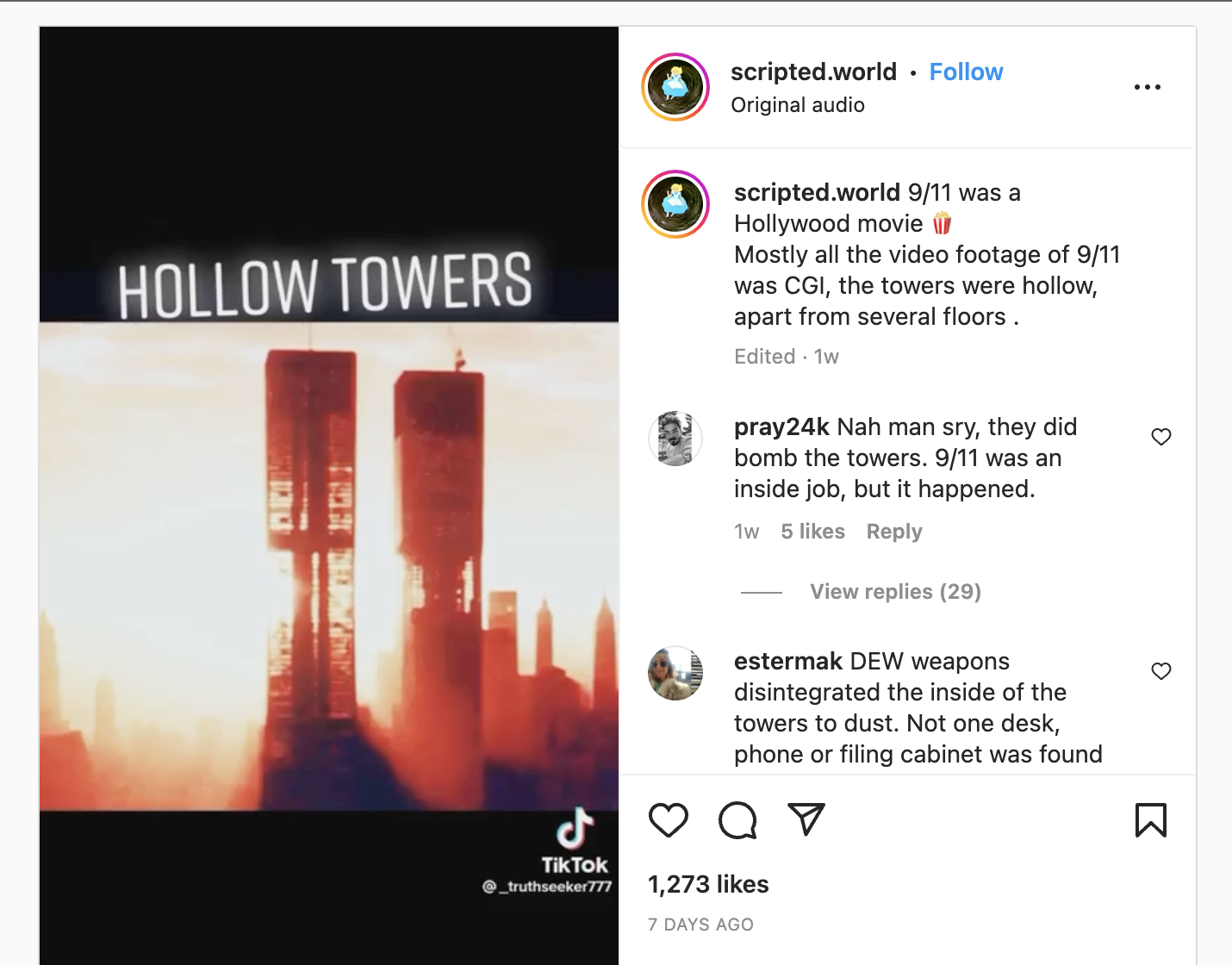The image size is (1232, 965).
Task: Open estermak username link
Action: [787, 662]
